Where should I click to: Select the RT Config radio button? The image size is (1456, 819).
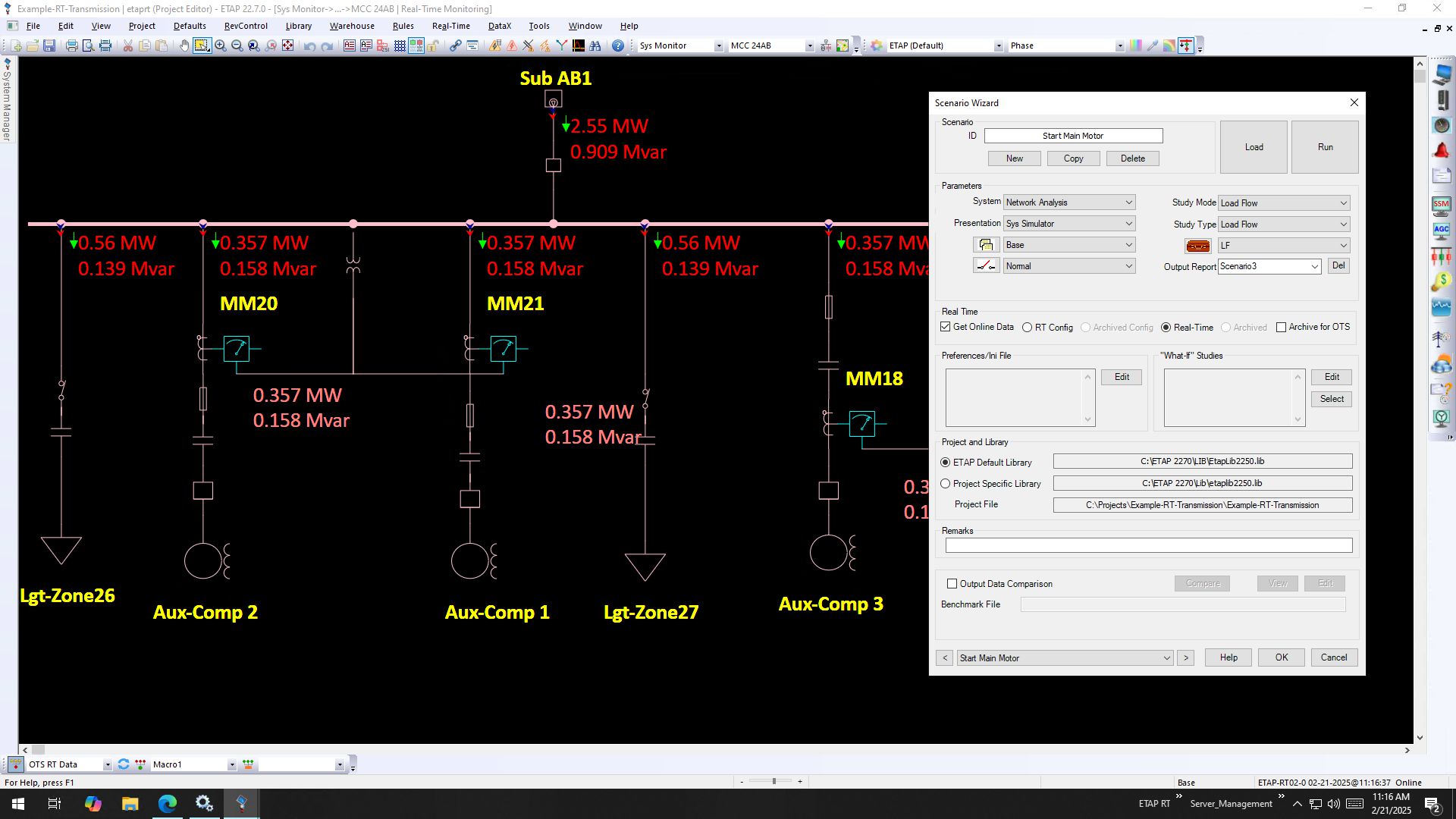pos(1028,327)
